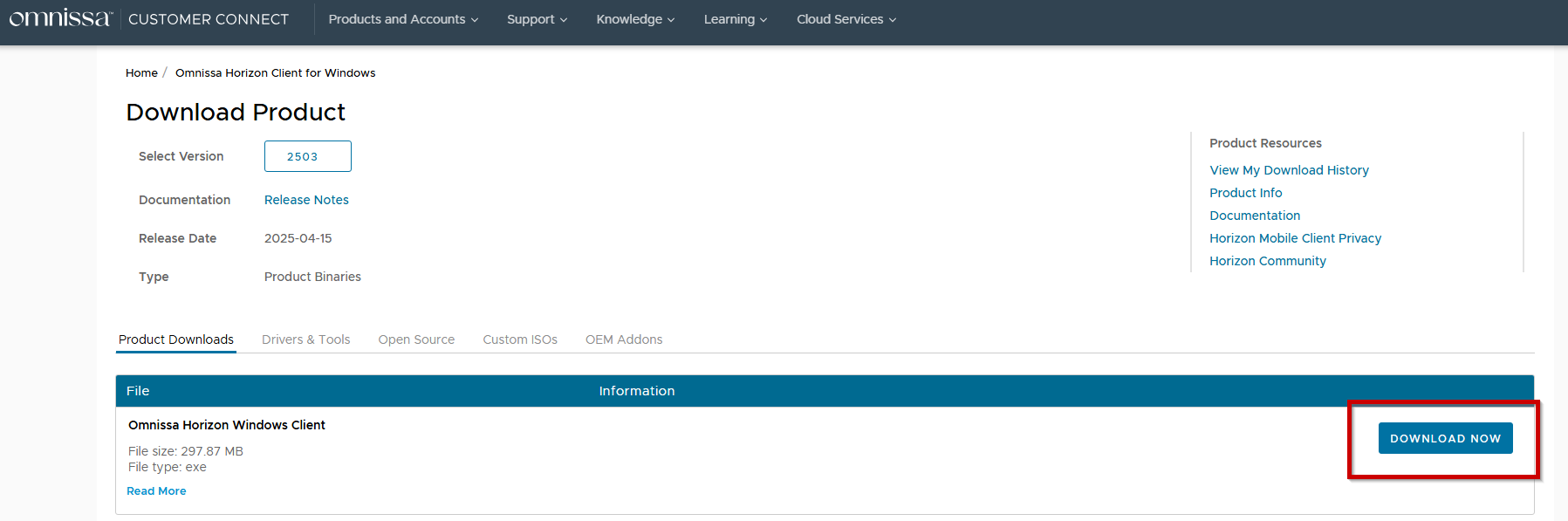Expand the Support menu
Image resolution: width=1568 pixels, height=521 pixels.
pos(537,19)
